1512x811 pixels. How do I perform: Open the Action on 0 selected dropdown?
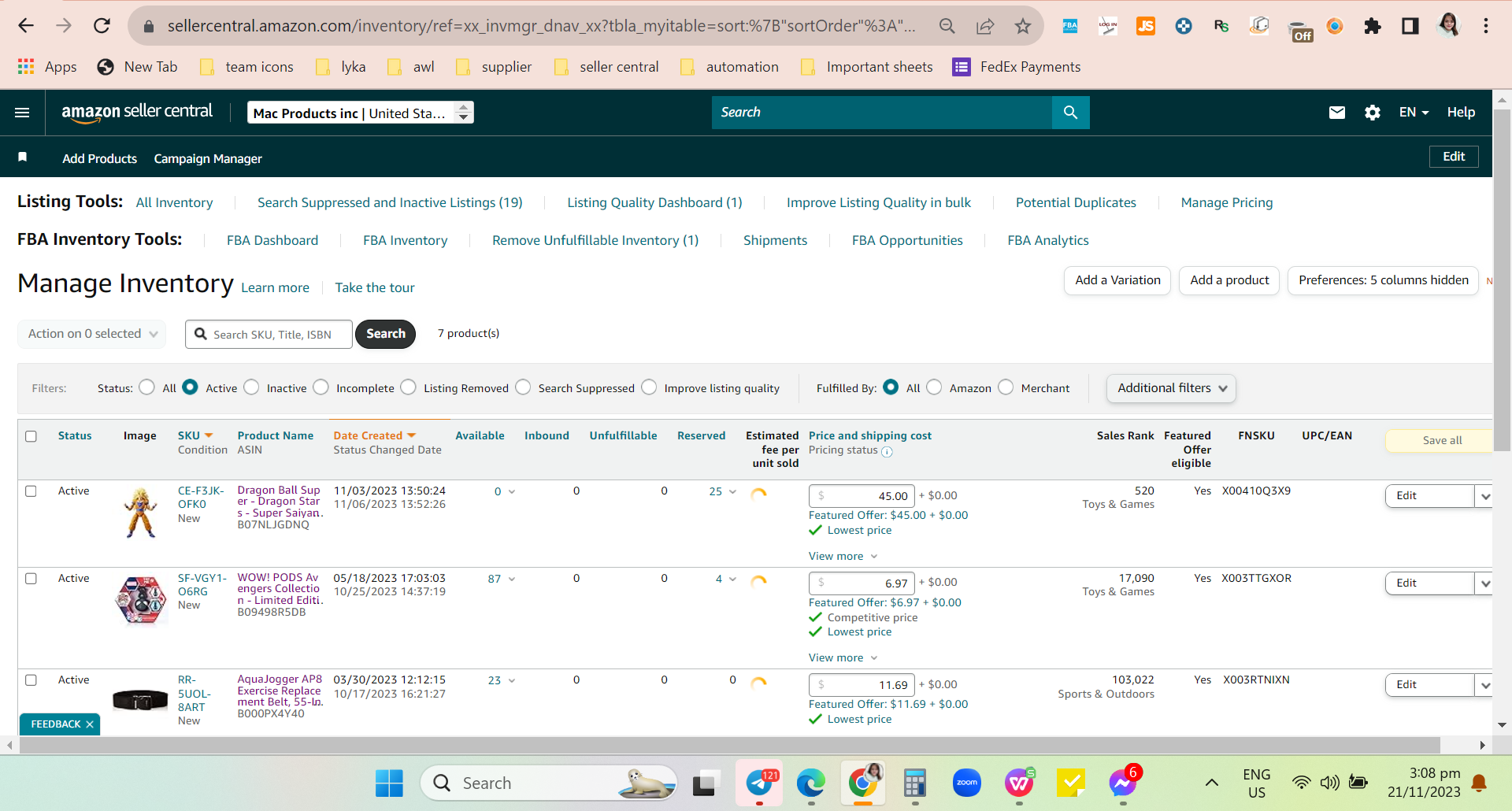pyautogui.click(x=92, y=334)
